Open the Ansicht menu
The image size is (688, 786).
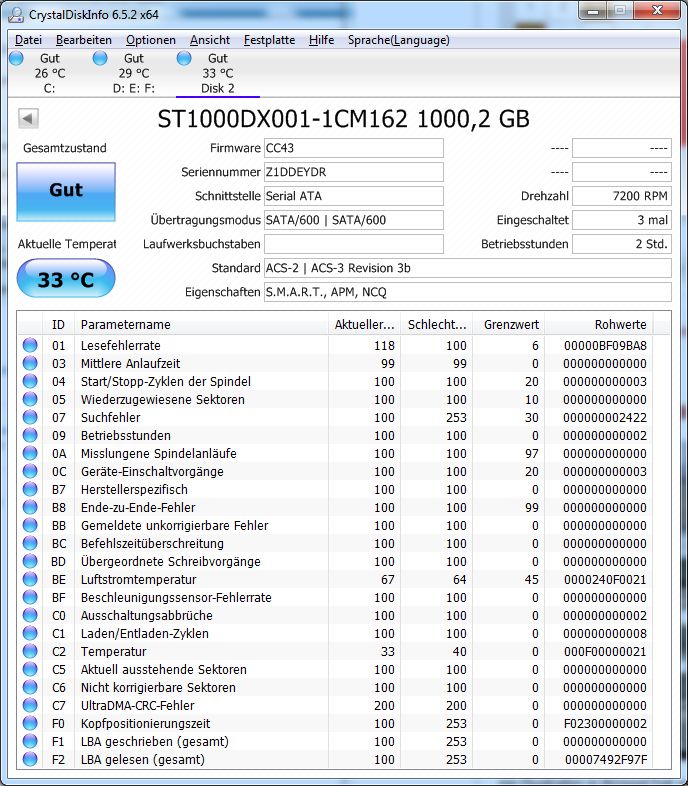coord(210,40)
